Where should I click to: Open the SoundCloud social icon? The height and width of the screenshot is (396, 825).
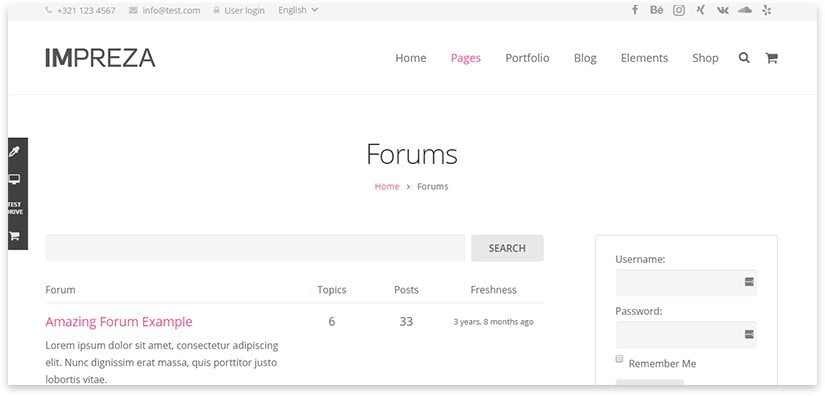[x=744, y=10]
